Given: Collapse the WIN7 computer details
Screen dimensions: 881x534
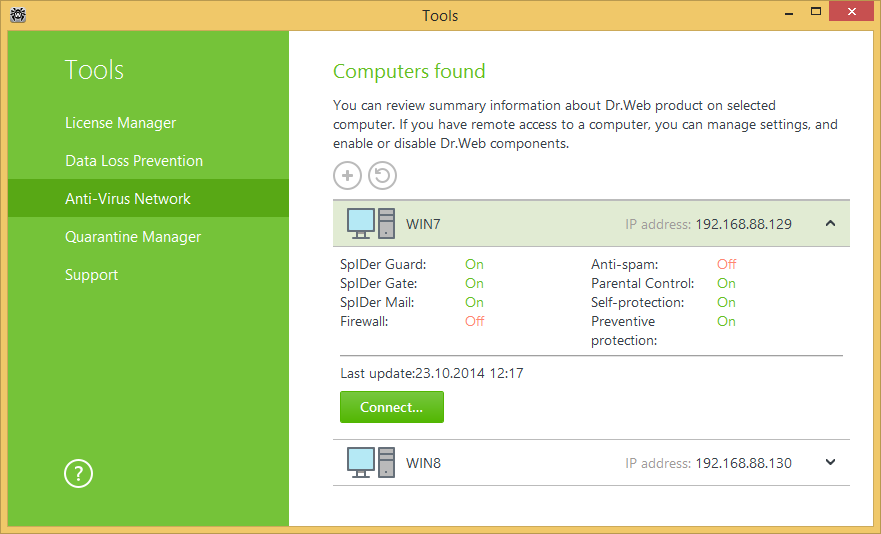Looking at the screenshot, I should (x=830, y=224).
